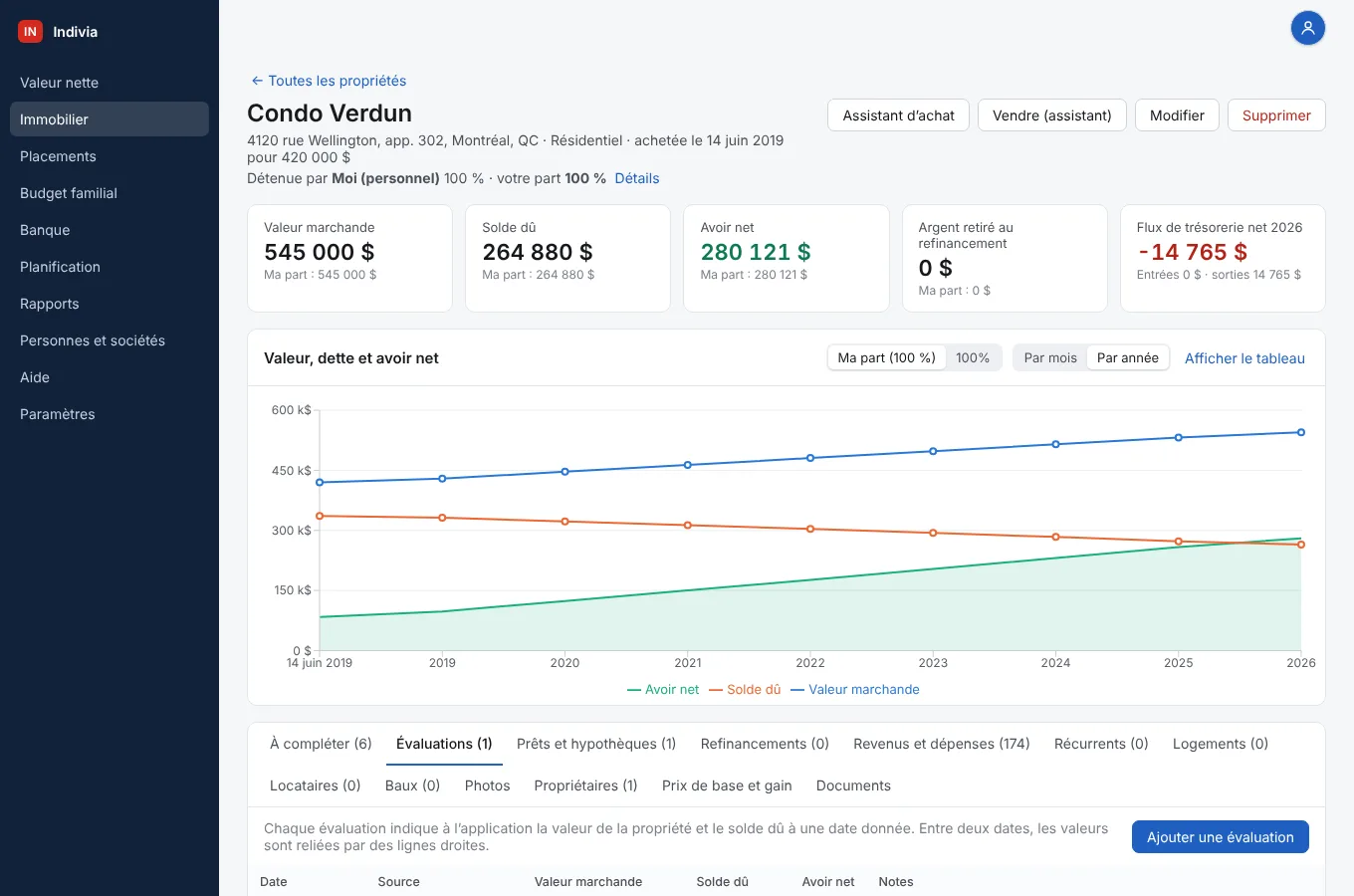Toggle Solde dû legend series
This screenshot has width=1354, height=896.
pos(745,689)
